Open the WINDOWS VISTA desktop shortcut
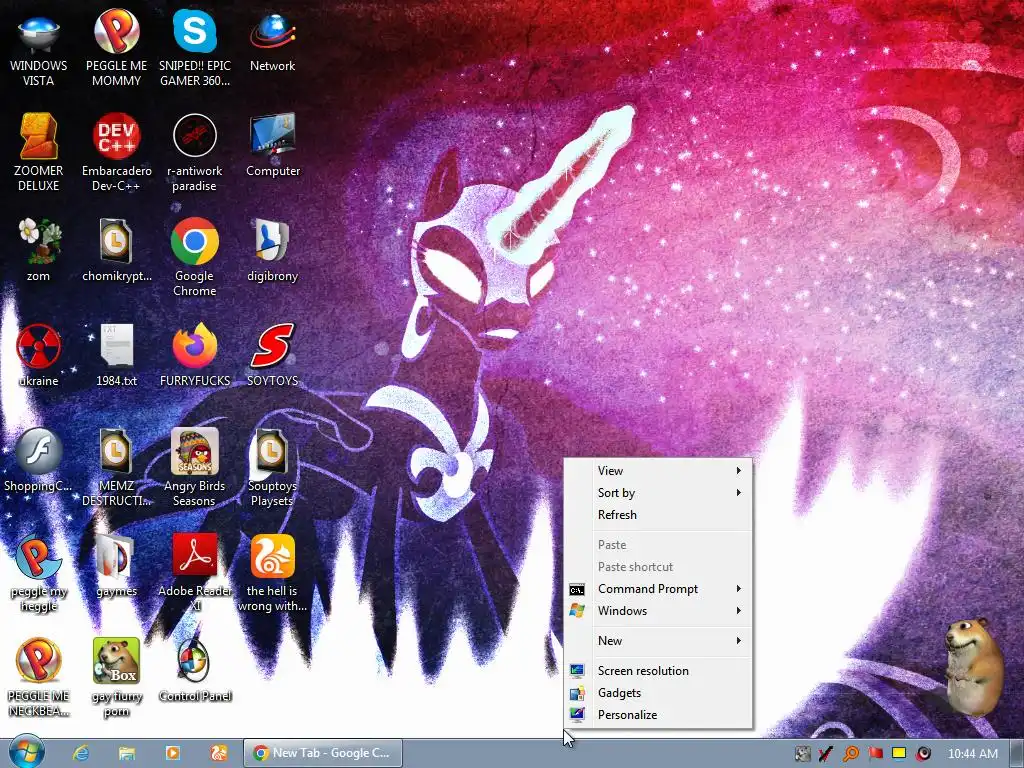 (39, 49)
